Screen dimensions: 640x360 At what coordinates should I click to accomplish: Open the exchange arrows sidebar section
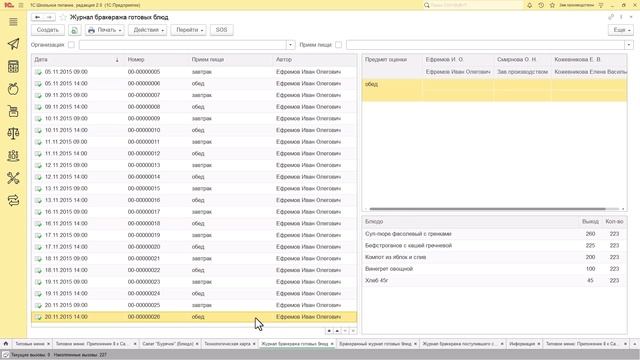pyautogui.click(x=13, y=200)
